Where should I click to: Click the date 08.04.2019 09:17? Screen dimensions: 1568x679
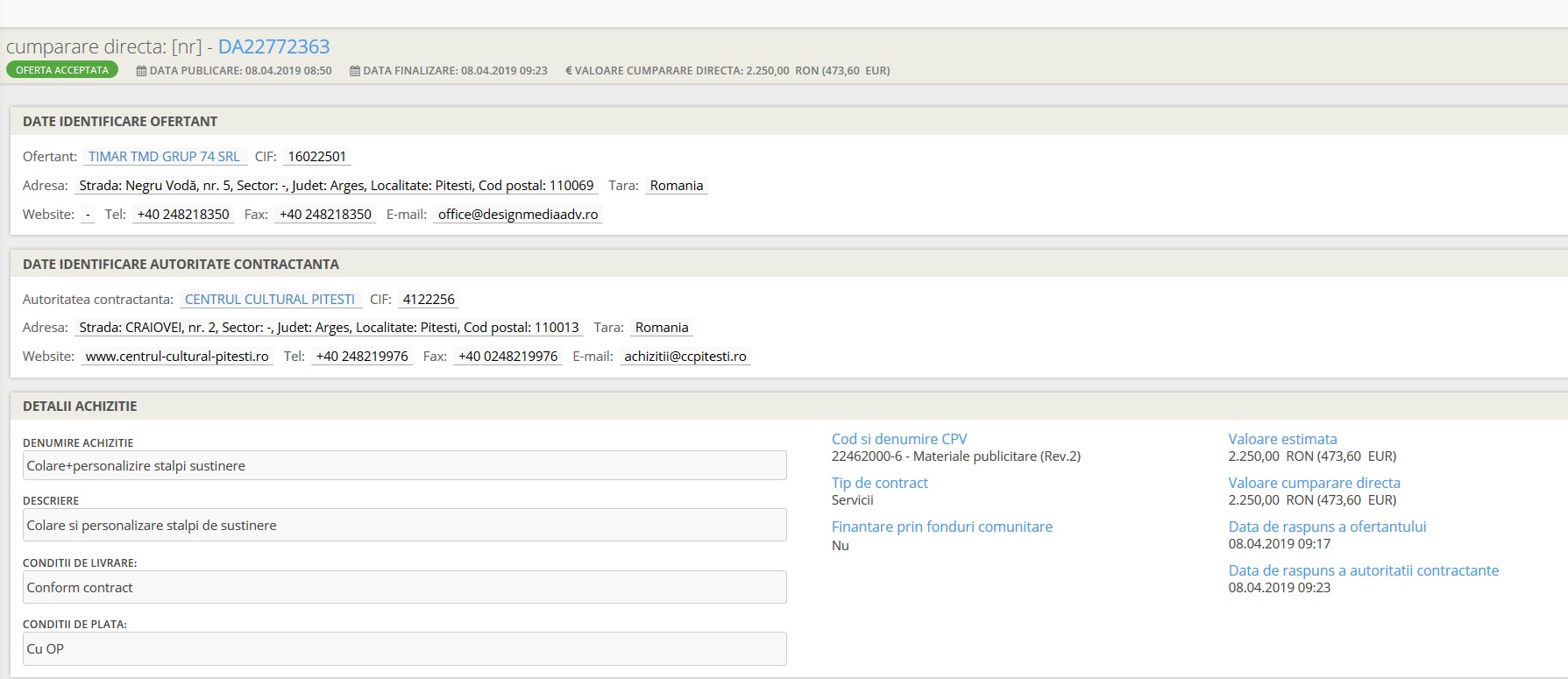(x=1280, y=544)
